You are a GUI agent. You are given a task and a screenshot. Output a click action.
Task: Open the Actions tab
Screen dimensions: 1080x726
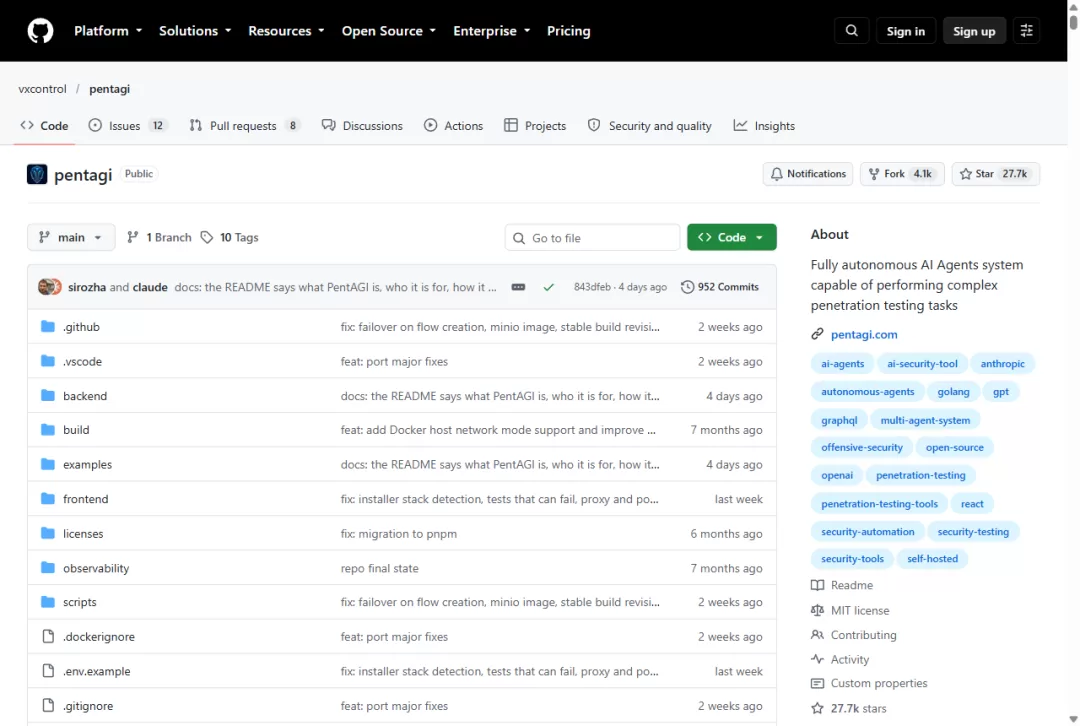(x=453, y=125)
